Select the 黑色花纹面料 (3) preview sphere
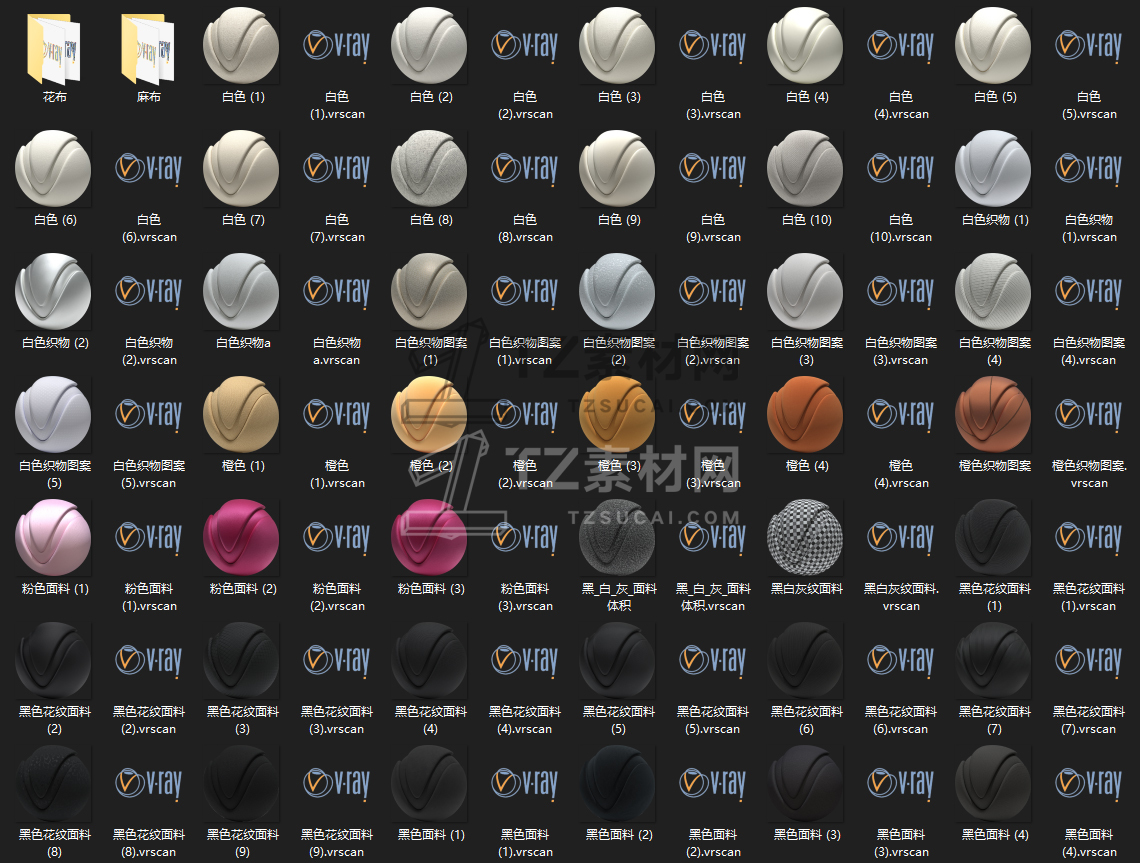The height and width of the screenshot is (863, 1140). (241, 660)
